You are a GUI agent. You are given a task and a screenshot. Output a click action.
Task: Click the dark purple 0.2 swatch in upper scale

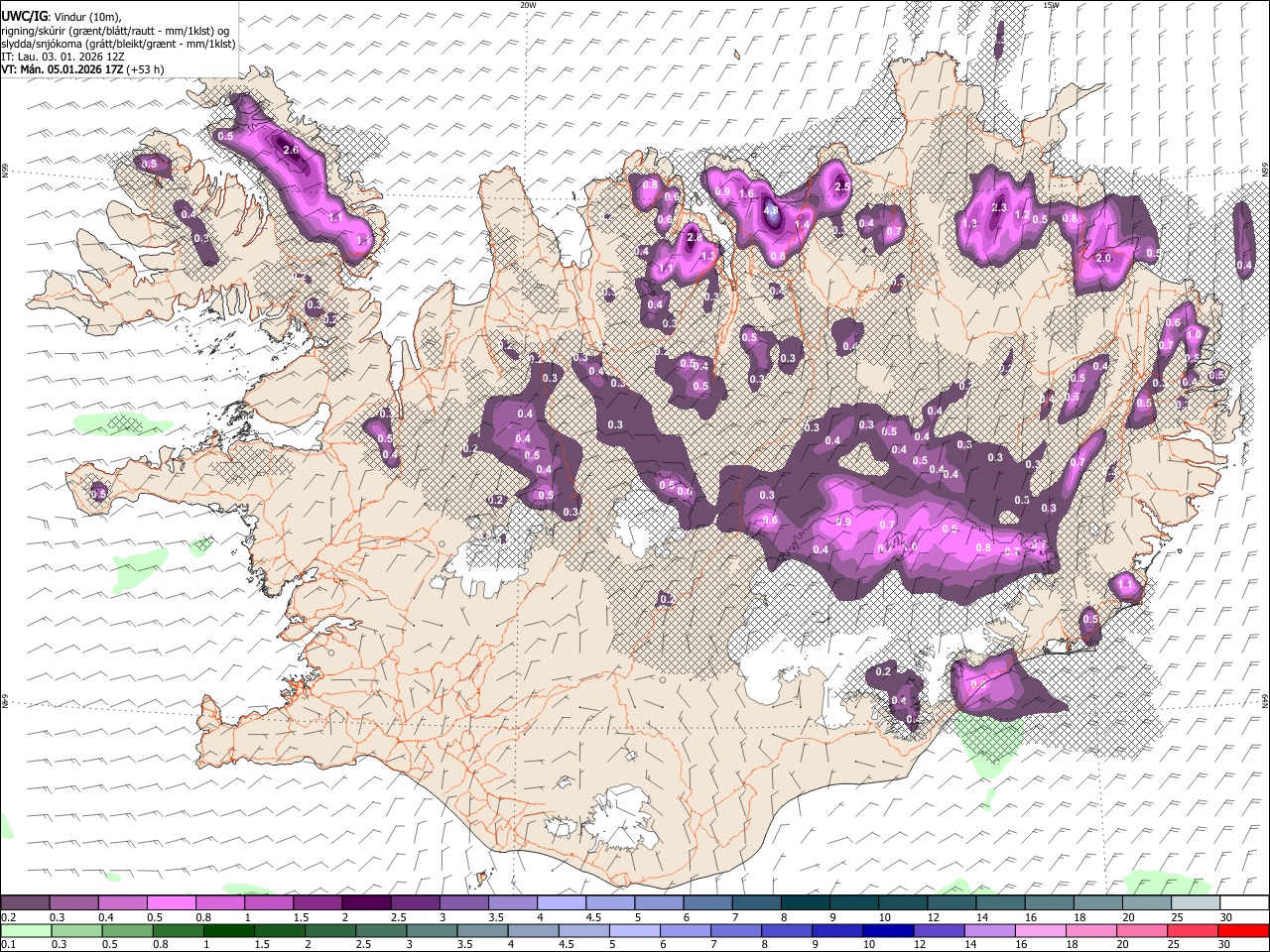click(25, 903)
